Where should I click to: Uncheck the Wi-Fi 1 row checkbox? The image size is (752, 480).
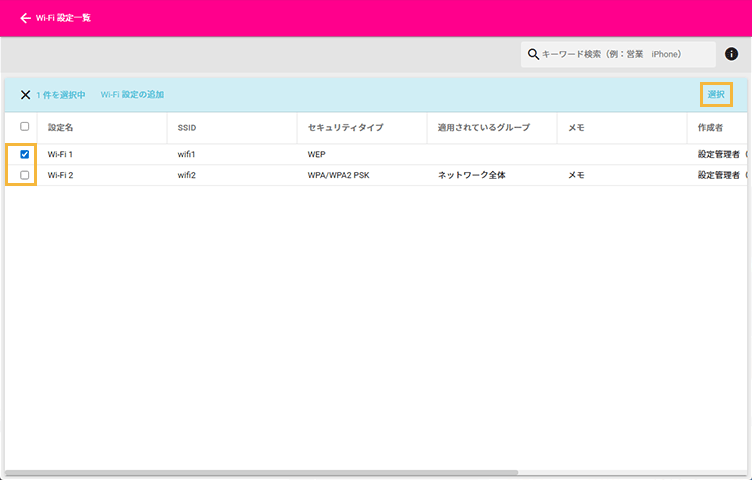click(24, 154)
